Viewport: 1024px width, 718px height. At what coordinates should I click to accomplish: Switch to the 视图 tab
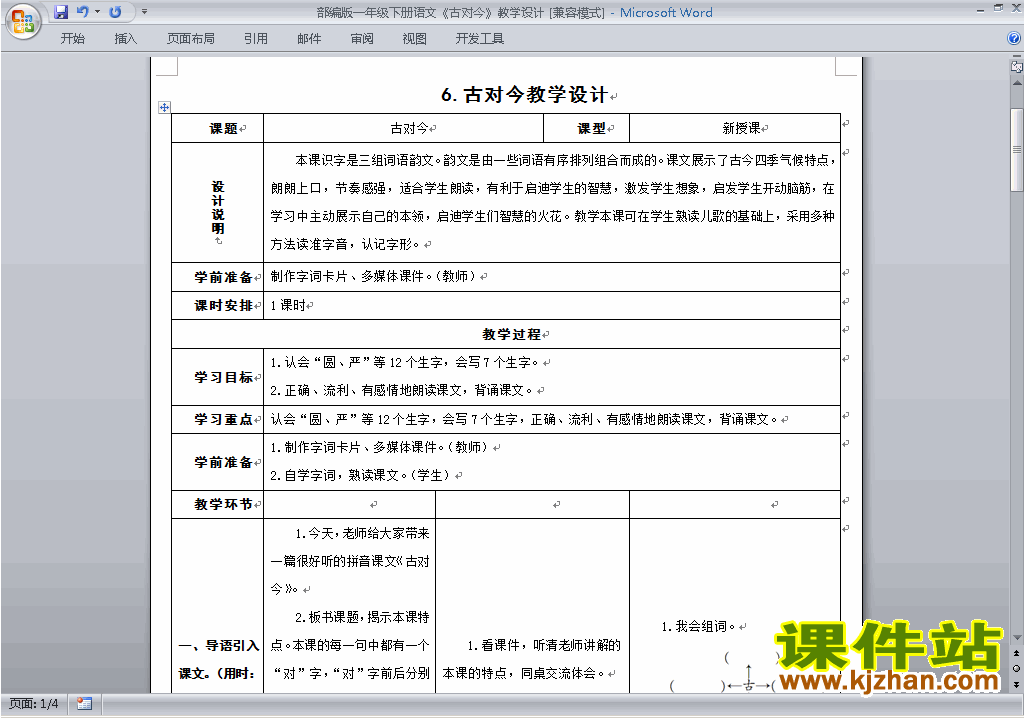coord(414,39)
